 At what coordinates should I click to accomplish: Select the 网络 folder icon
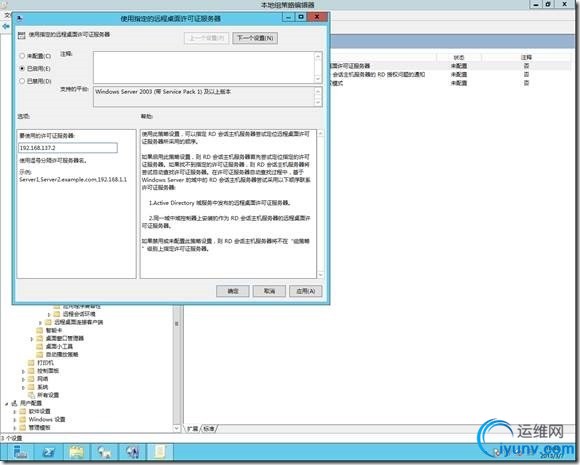pyautogui.click(x=31, y=379)
